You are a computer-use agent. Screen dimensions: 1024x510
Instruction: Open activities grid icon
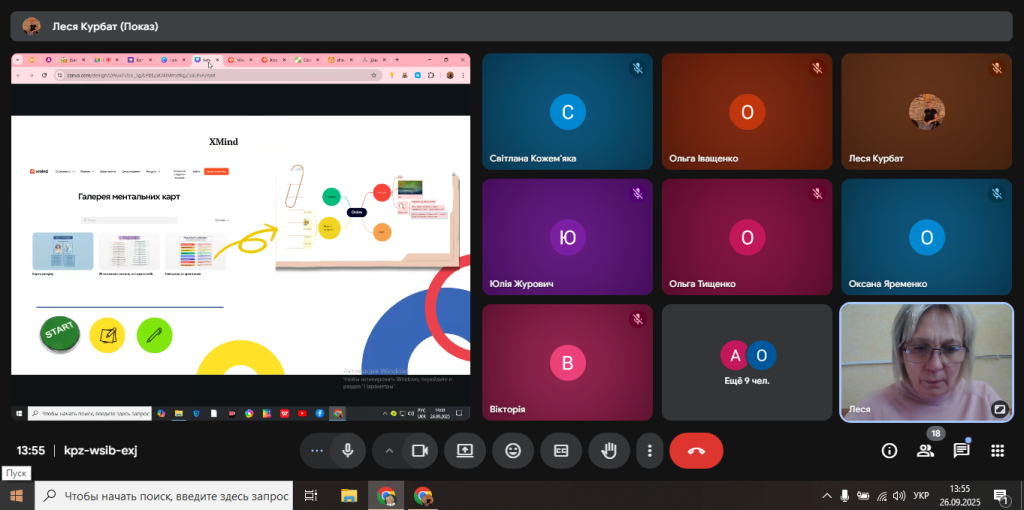(x=997, y=450)
